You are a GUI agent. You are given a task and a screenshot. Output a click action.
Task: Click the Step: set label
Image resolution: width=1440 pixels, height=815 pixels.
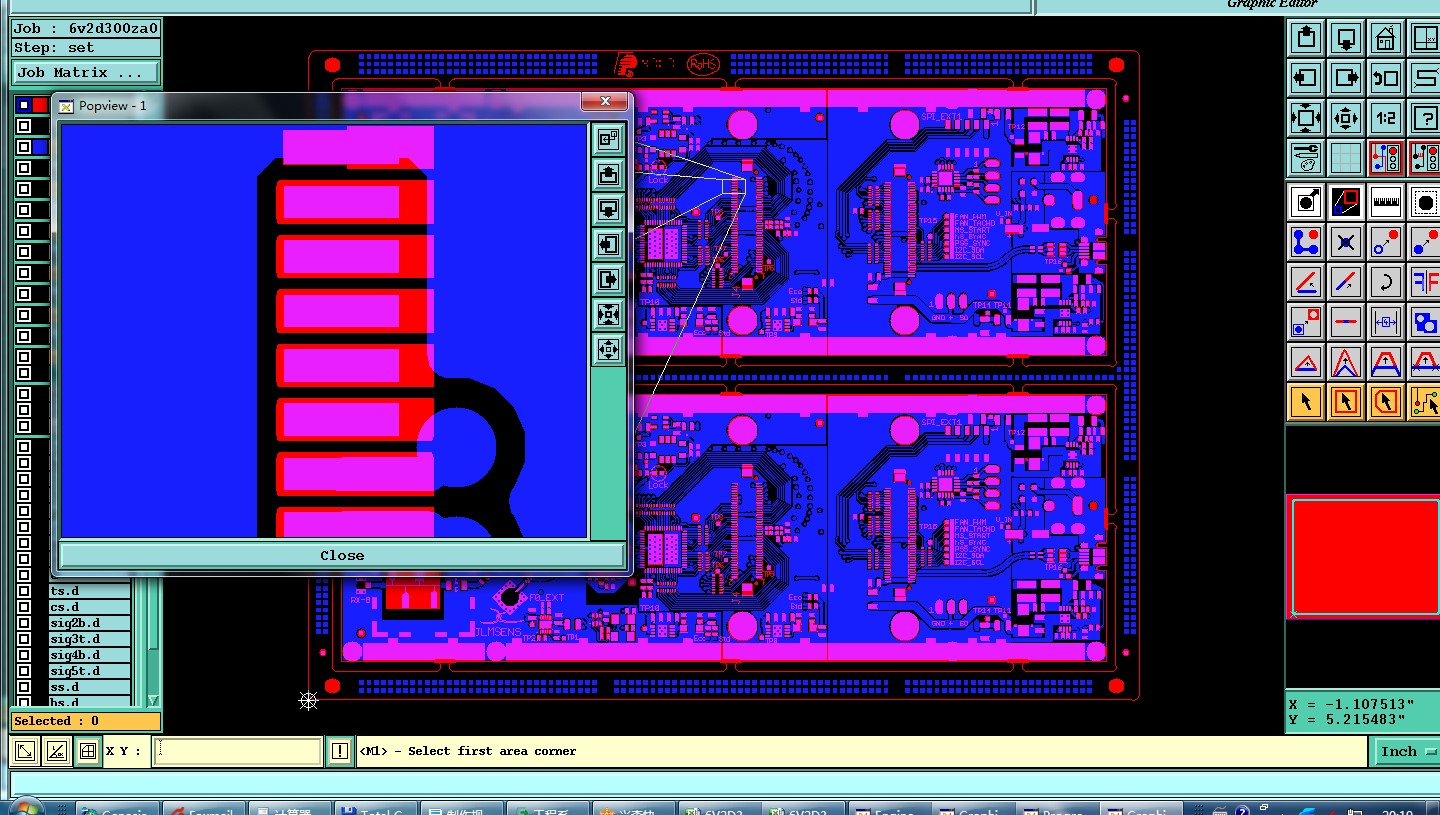(86, 47)
